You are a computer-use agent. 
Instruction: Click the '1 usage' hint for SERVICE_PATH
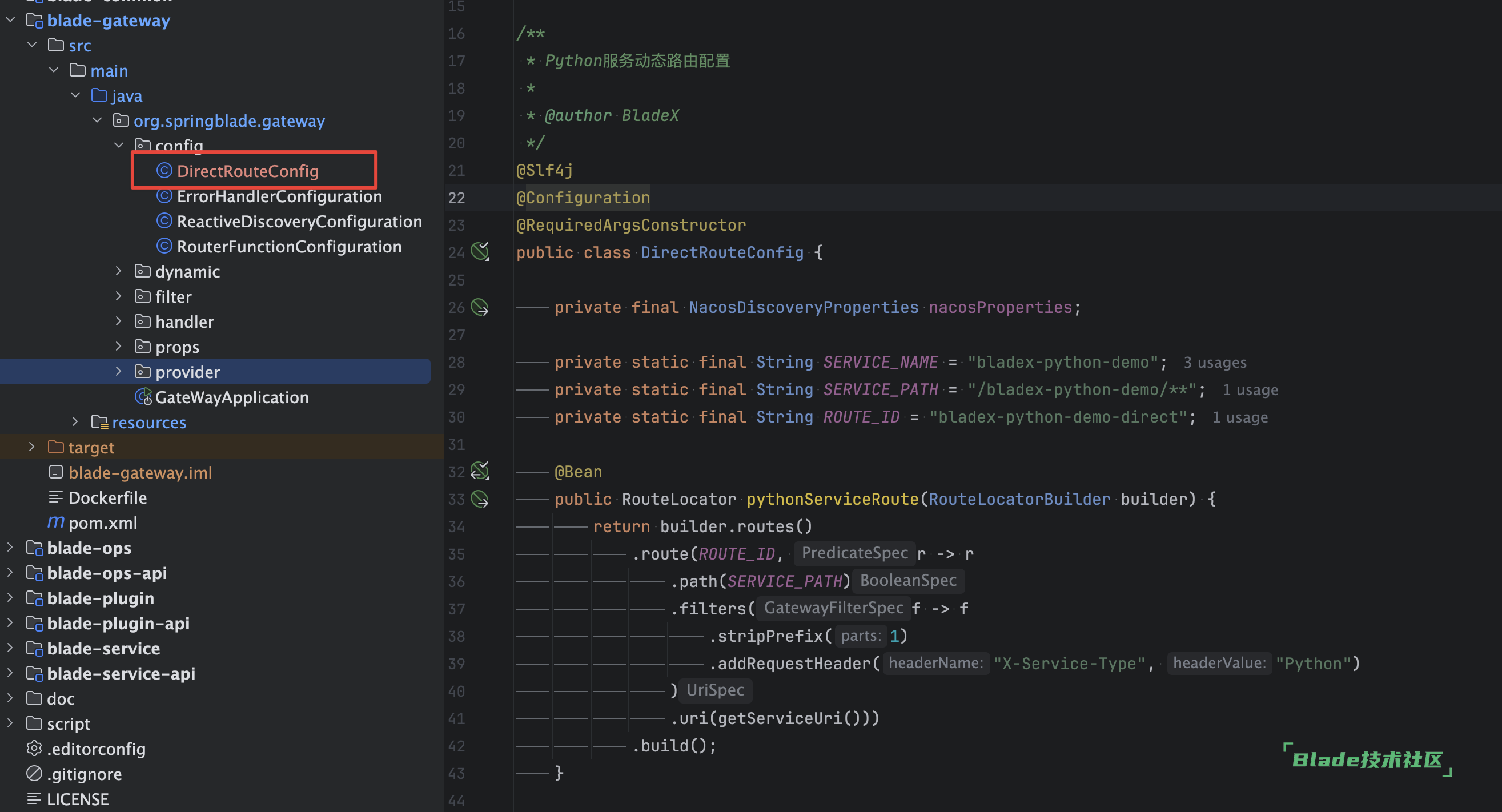tap(1250, 390)
